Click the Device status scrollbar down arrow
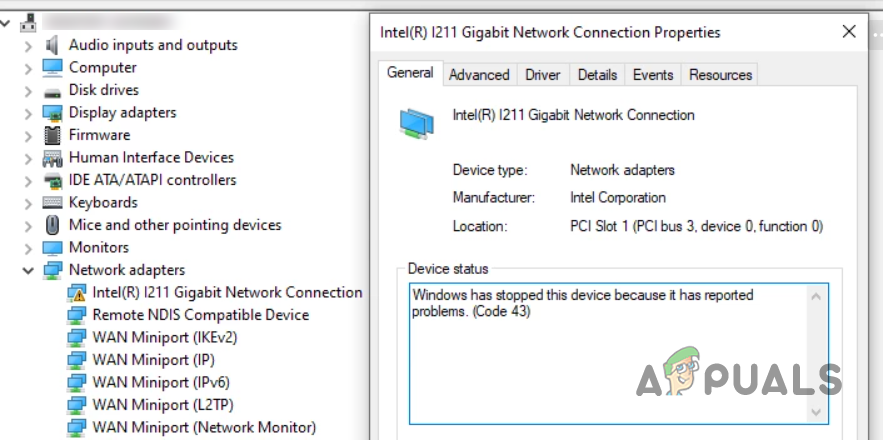The width and height of the screenshot is (883, 440). (817, 412)
